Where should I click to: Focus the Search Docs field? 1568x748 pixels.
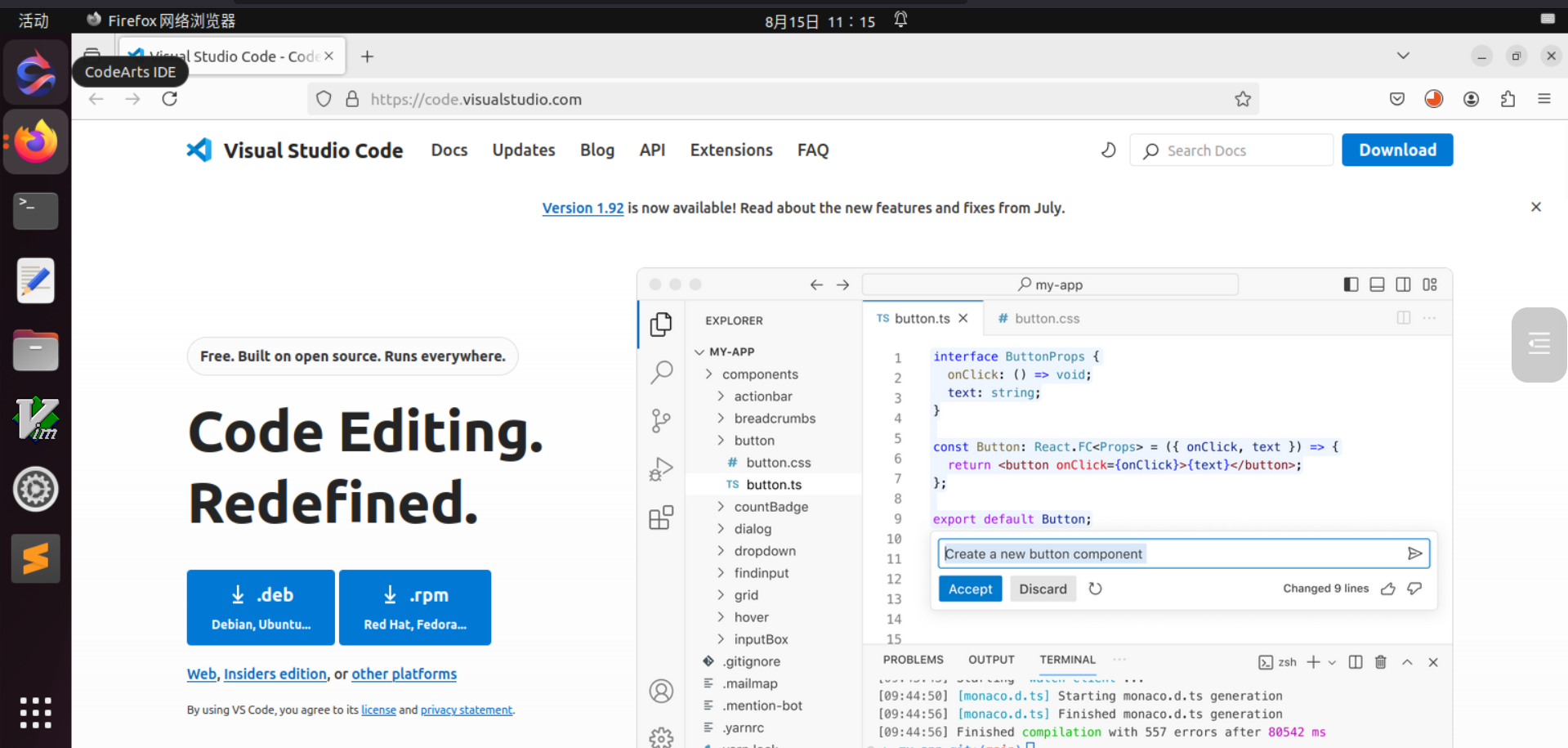(1231, 150)
